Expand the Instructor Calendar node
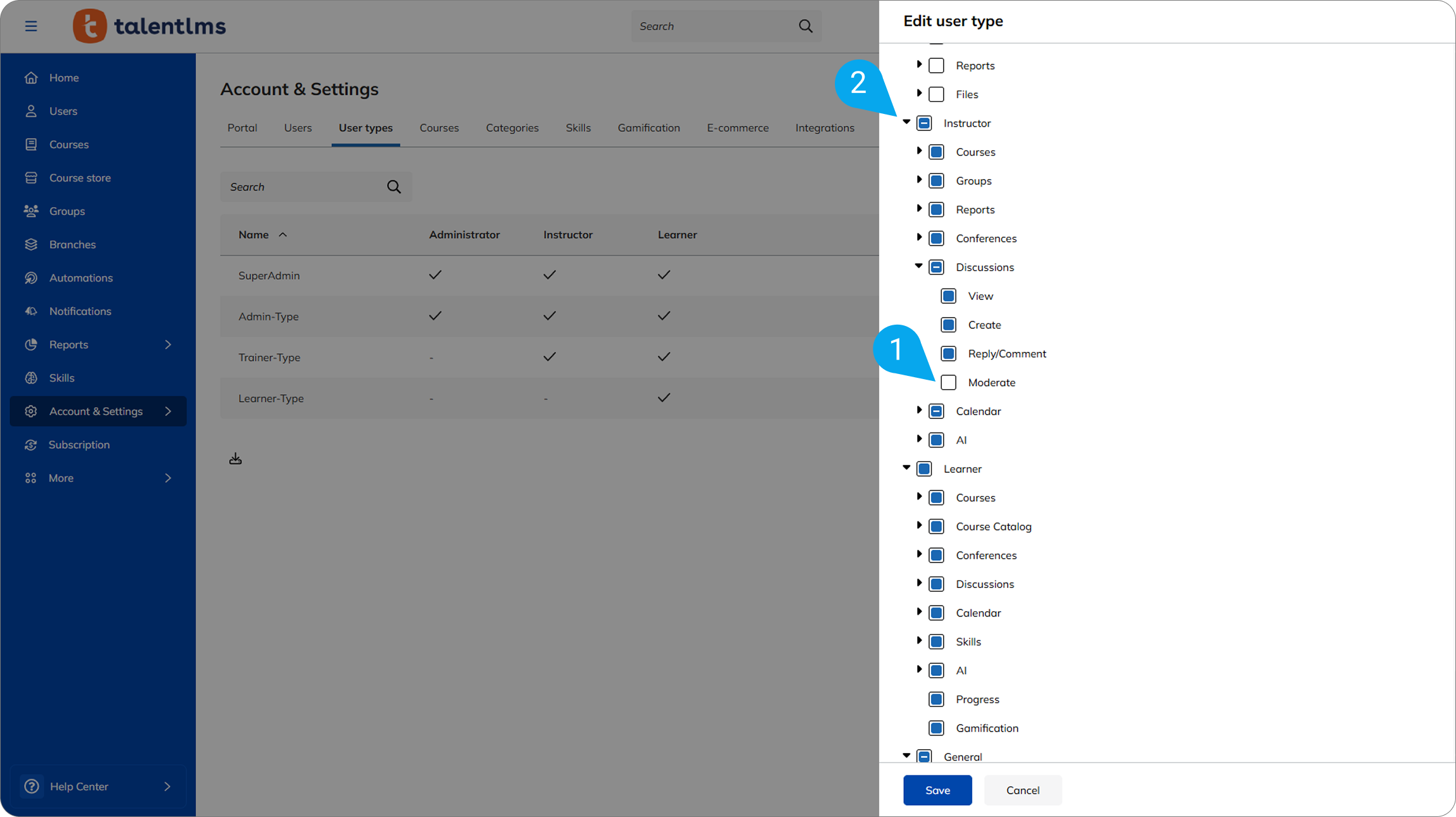 pos(919,411)
